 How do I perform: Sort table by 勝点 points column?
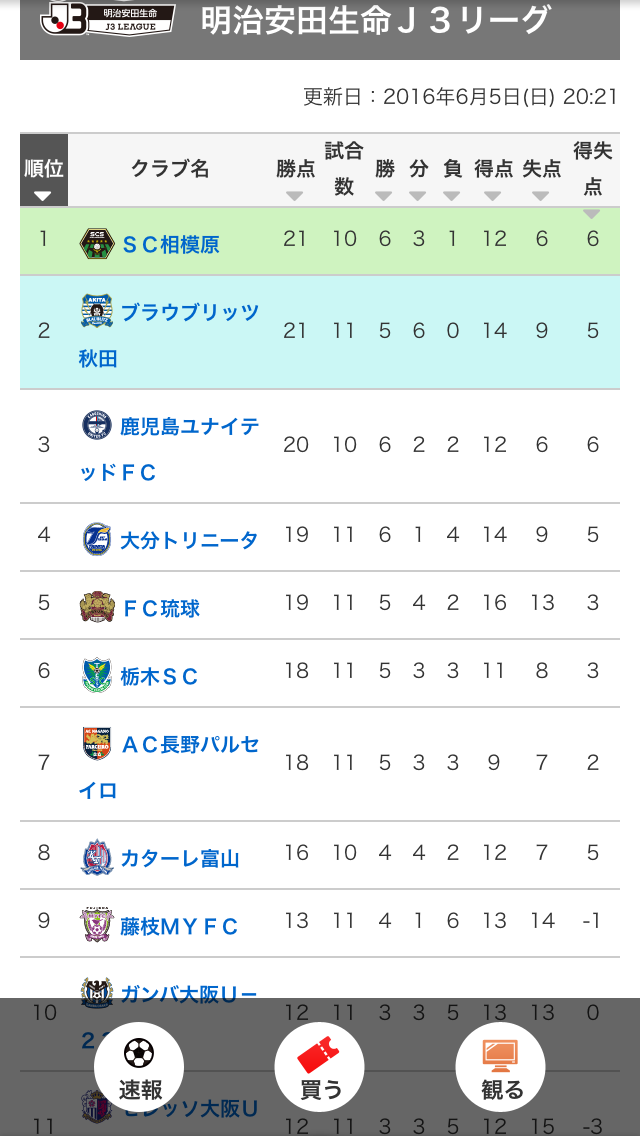click(x=295, y=172)
